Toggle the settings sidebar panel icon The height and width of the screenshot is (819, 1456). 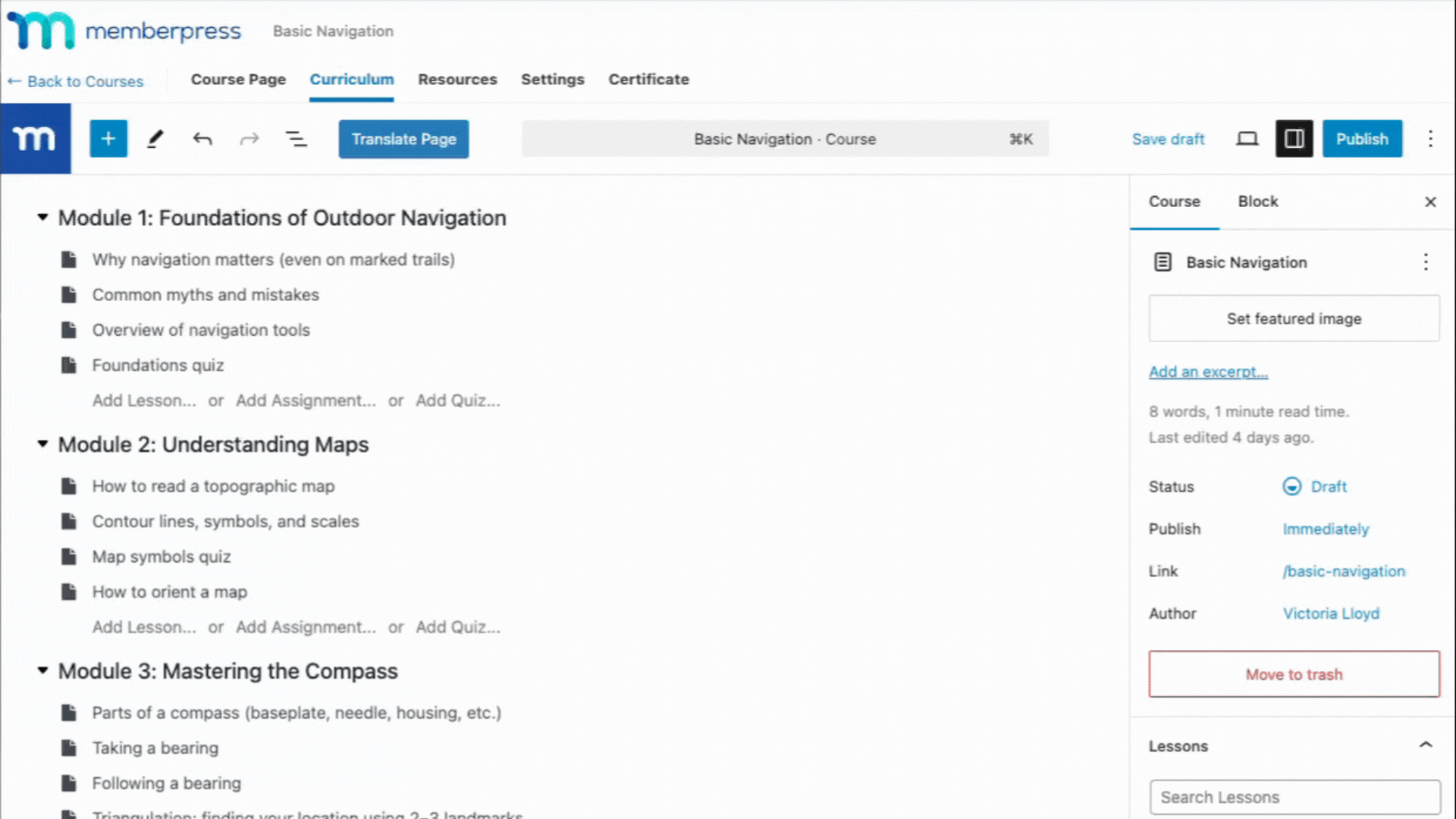point(1294,139)
